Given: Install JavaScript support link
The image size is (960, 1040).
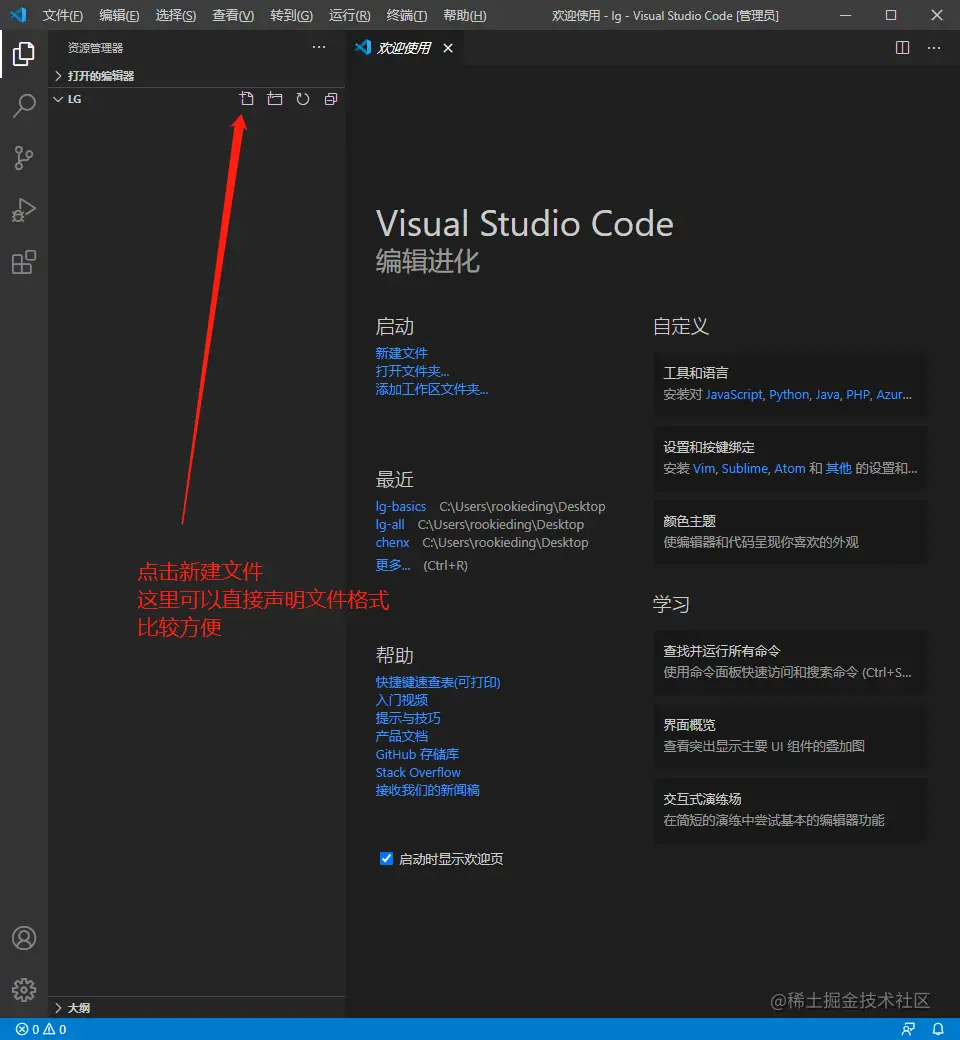Looking at the screenshot, I should (x=734, y=395).
